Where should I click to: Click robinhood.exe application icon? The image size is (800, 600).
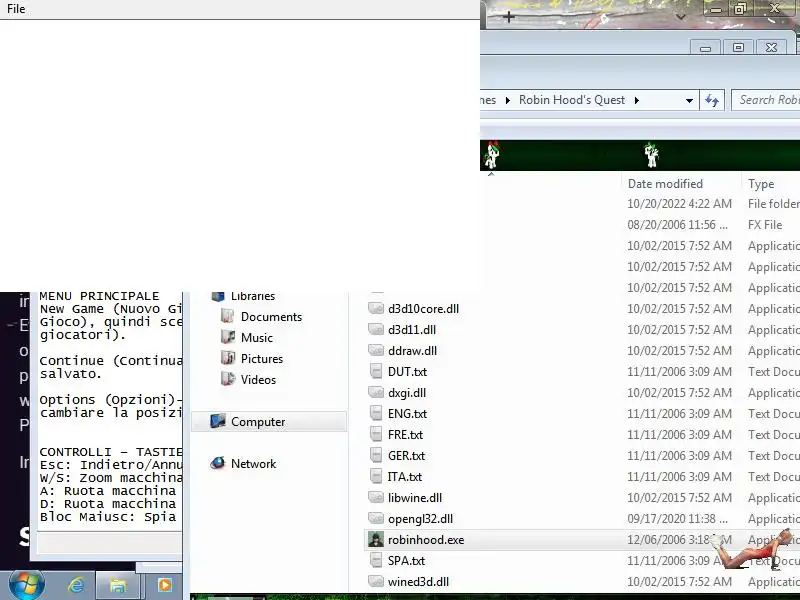[376, 539]
